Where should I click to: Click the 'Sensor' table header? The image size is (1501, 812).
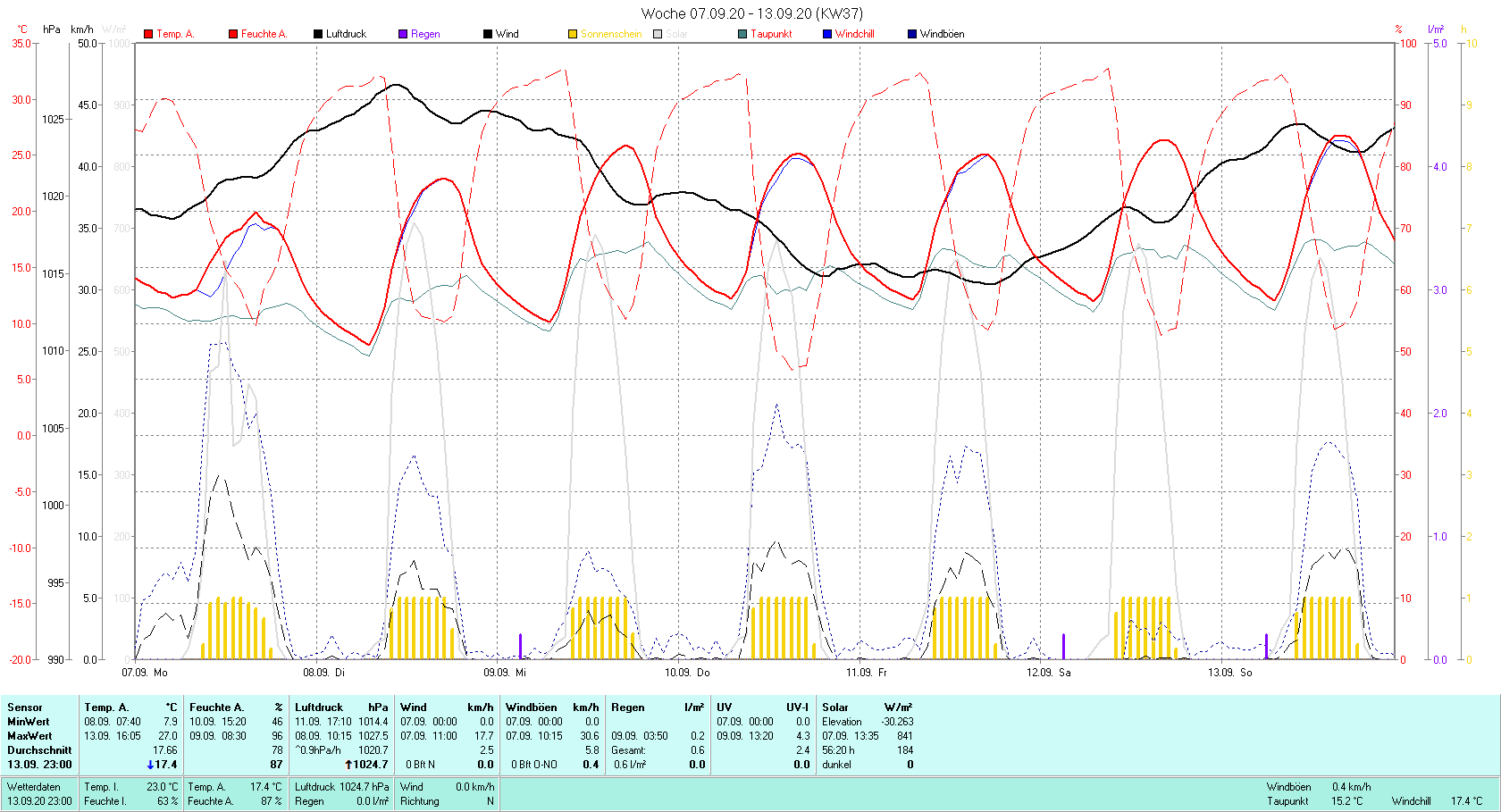click(x=25, y=707)
